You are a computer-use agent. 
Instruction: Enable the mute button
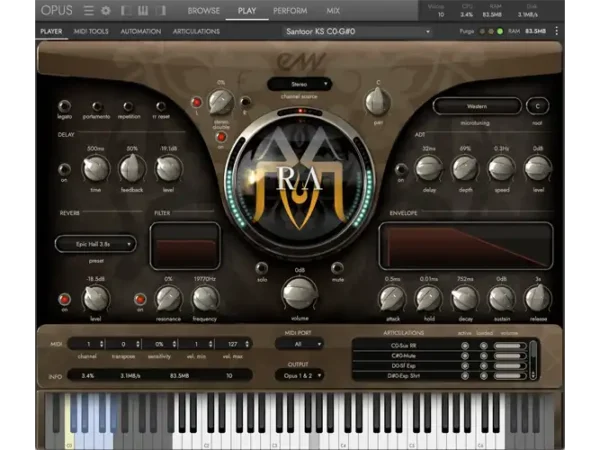(x=337, y=268)
